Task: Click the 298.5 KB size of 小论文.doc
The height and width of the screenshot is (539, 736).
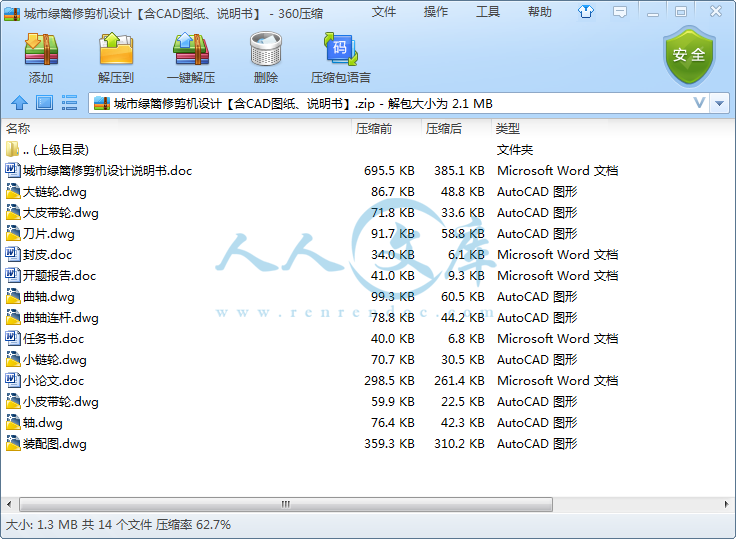Action: point(389,380)
